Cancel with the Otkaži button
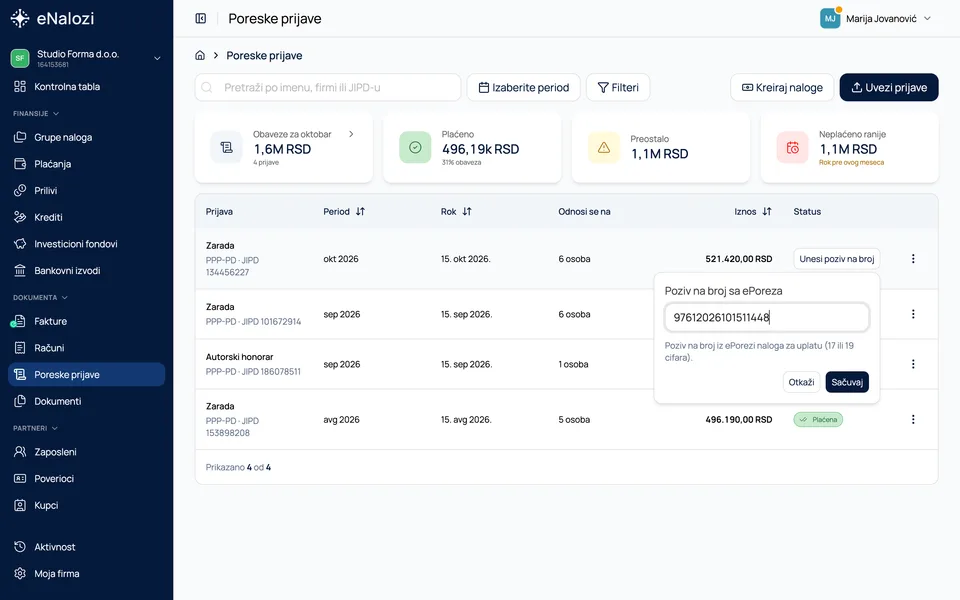Viewport: 960px width, 600px height. [x=801, y=382]
